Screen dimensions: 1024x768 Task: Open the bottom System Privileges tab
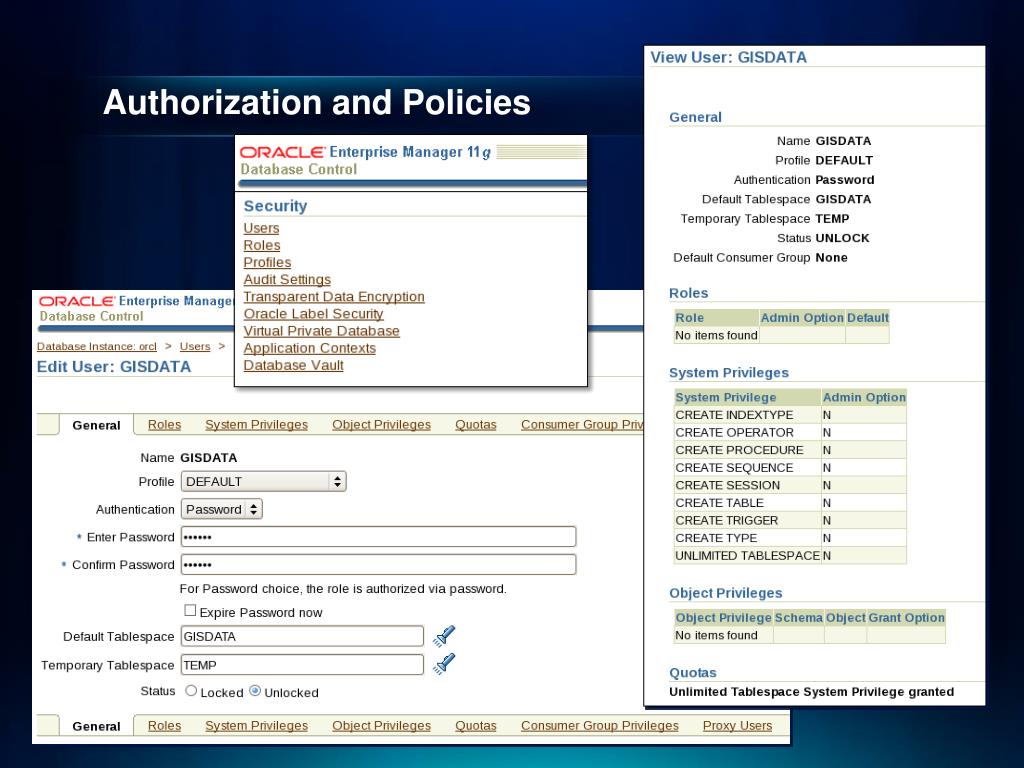(256, 726)
